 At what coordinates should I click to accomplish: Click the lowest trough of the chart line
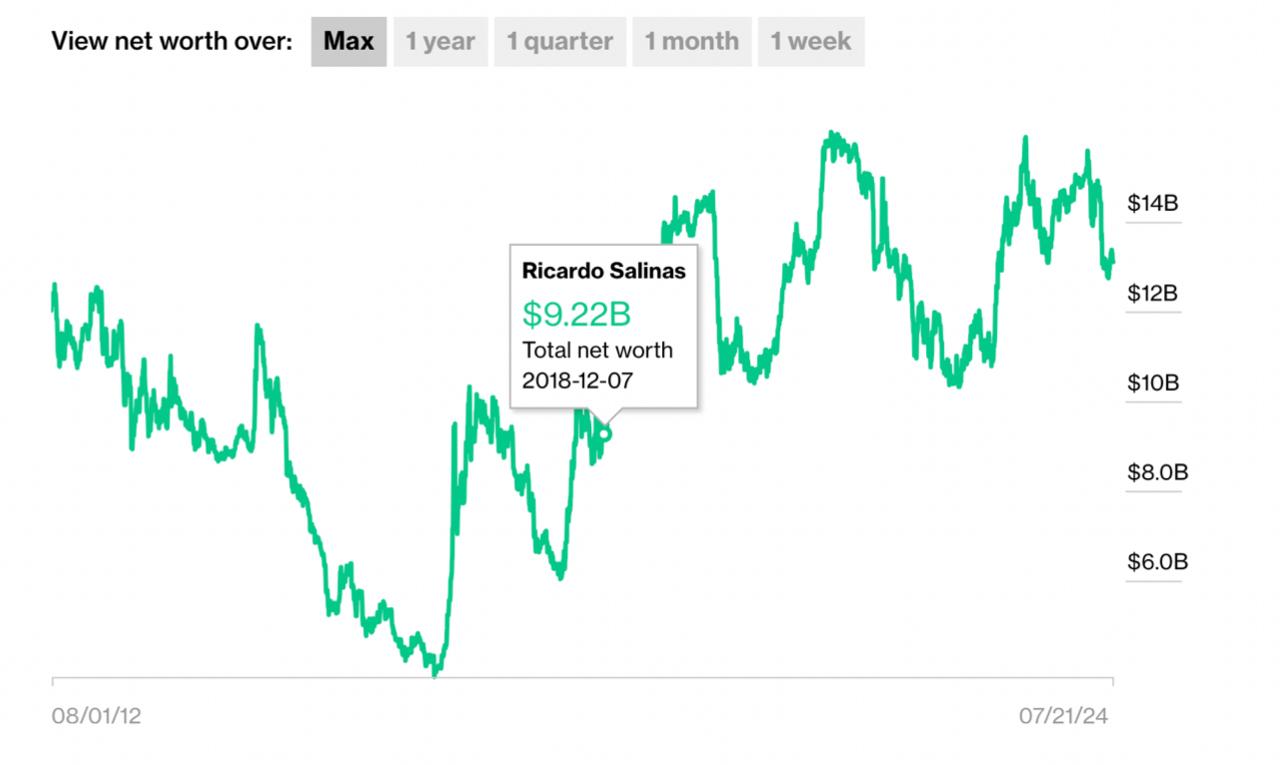click(x=435, y=674)
